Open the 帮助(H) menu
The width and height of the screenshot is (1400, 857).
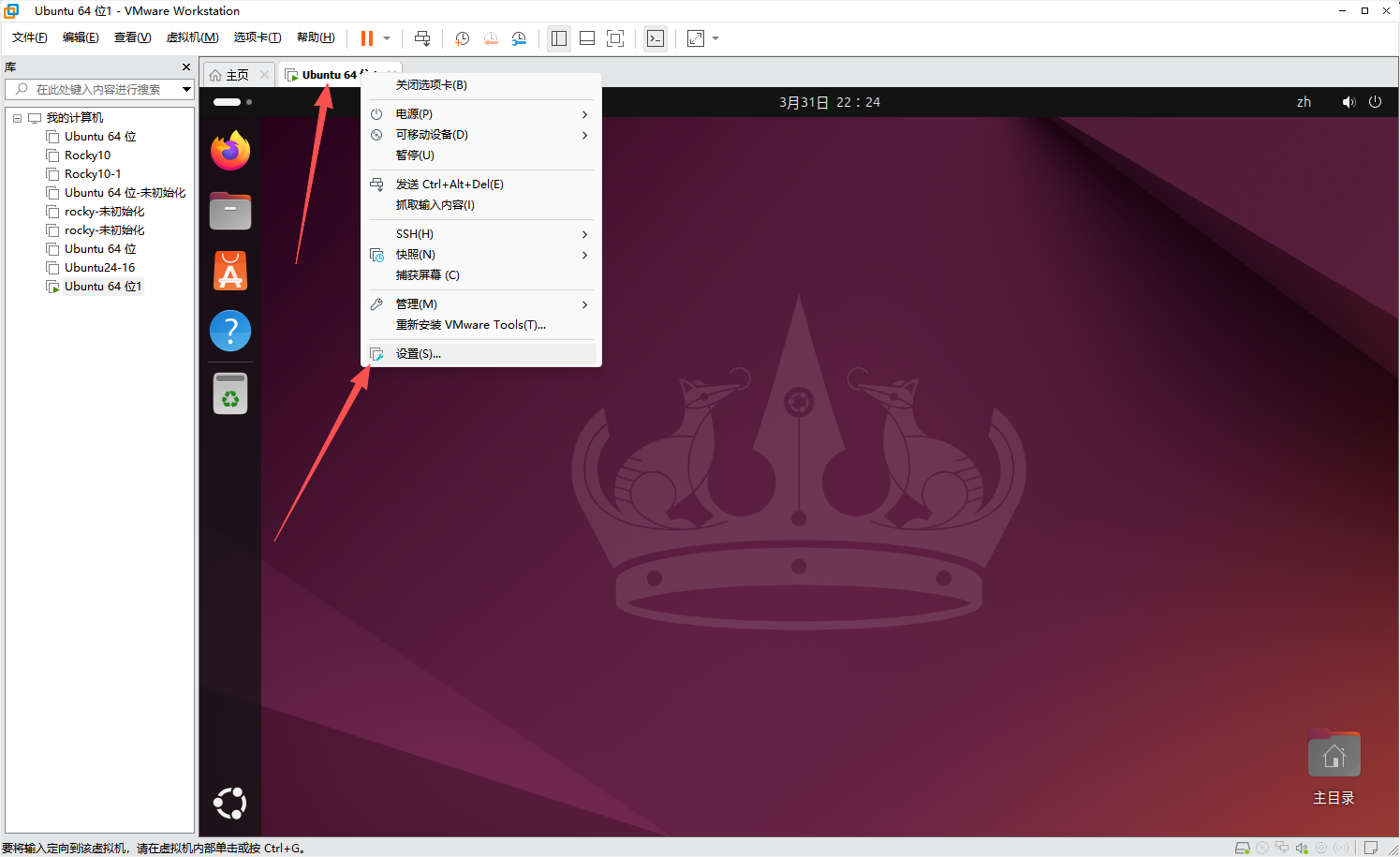tap(316, 37)
